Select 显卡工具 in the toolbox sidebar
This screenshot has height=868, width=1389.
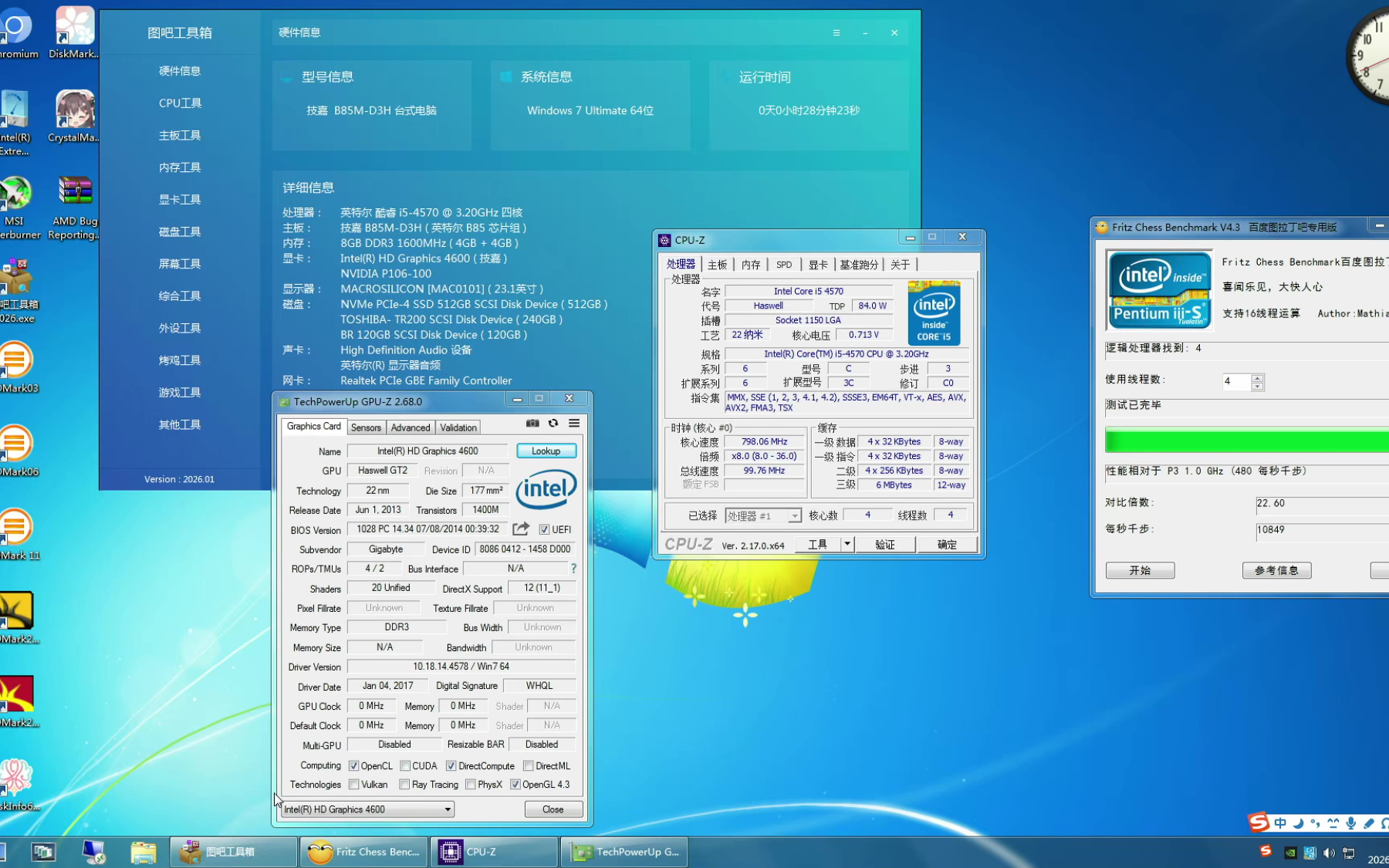tap(180, 200)
